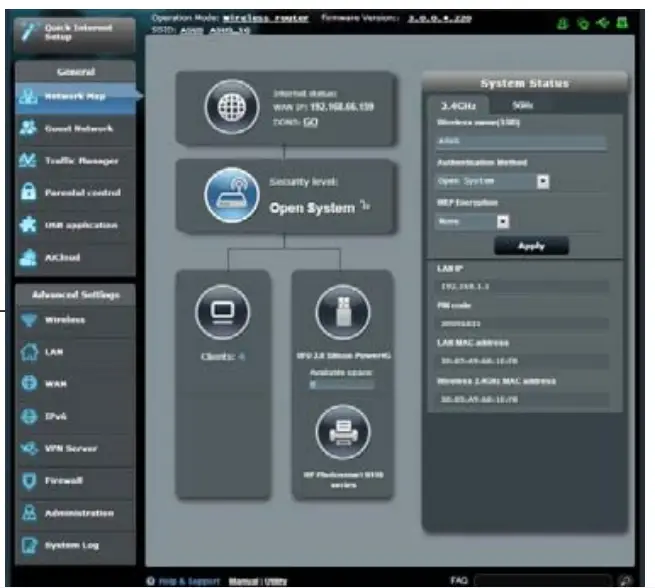Click the Wireless name (SSID) field
Image resolution: width=655 pixels, height=588 pixels.
click(x=522, y=142)
